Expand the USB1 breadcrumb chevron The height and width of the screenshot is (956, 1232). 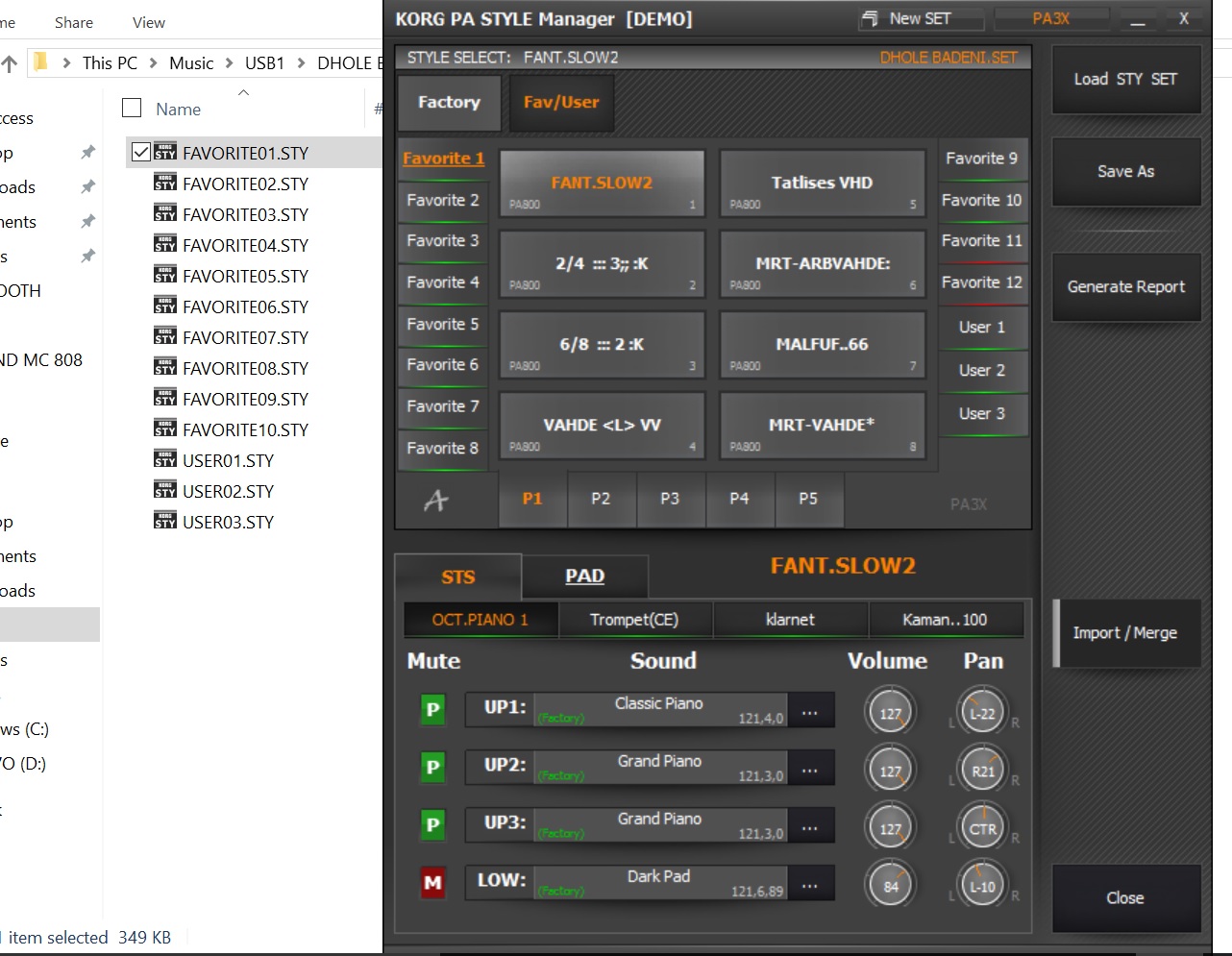(x=301, y=63)
